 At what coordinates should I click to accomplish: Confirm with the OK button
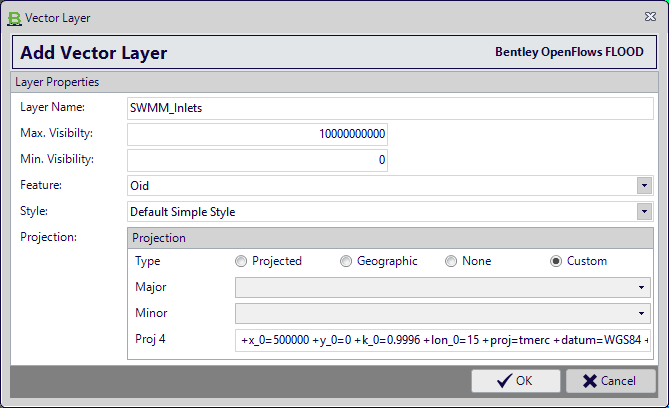515,381
